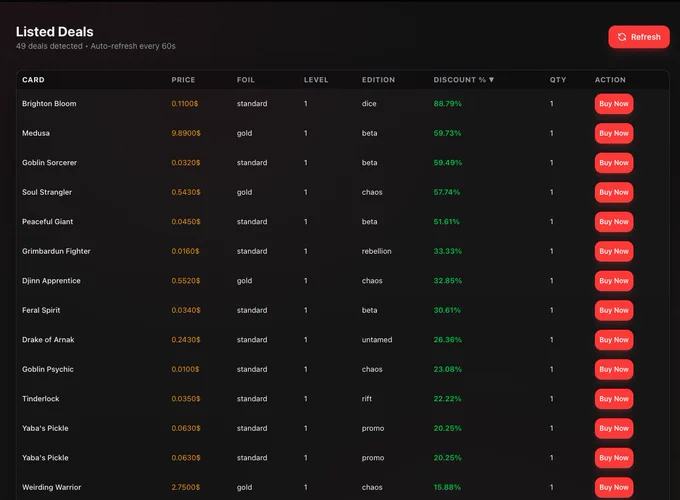Click the circular refresh icon in Refresh button

tap(622, 37)
